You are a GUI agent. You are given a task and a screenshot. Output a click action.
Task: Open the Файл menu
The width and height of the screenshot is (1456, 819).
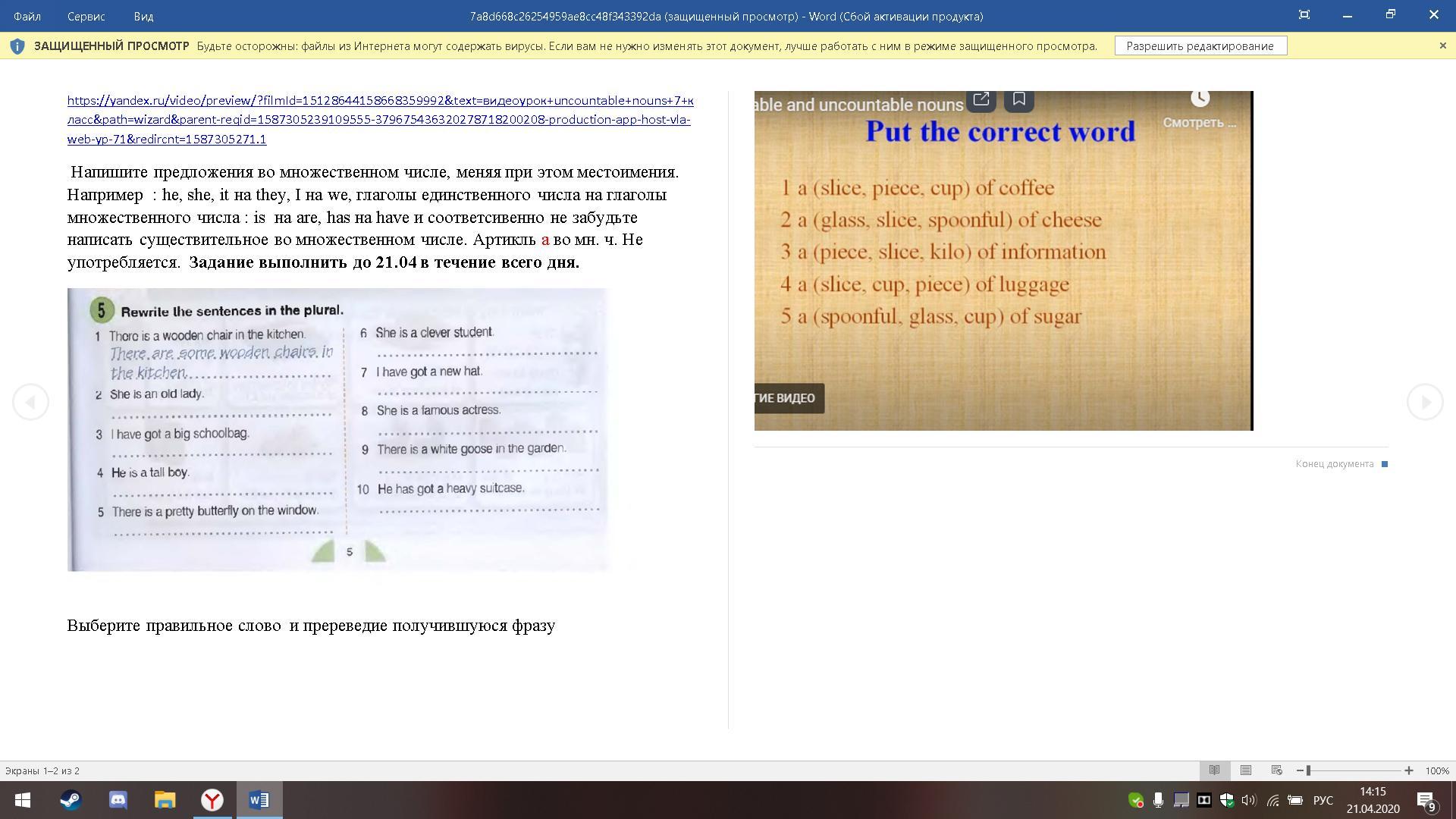click(27, 16)
